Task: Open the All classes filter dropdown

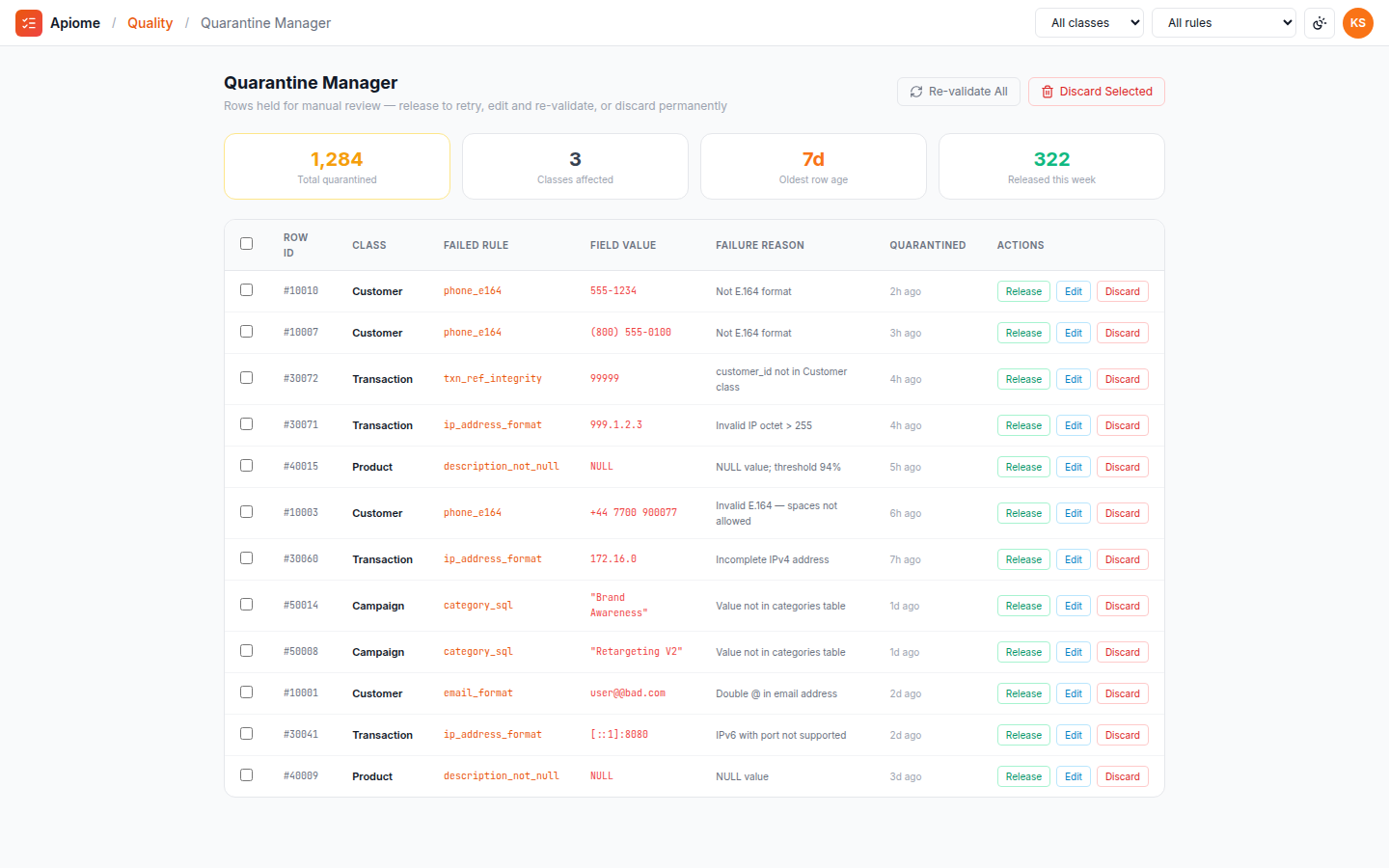Action: pyautogui.click(x=1089, y=23)
